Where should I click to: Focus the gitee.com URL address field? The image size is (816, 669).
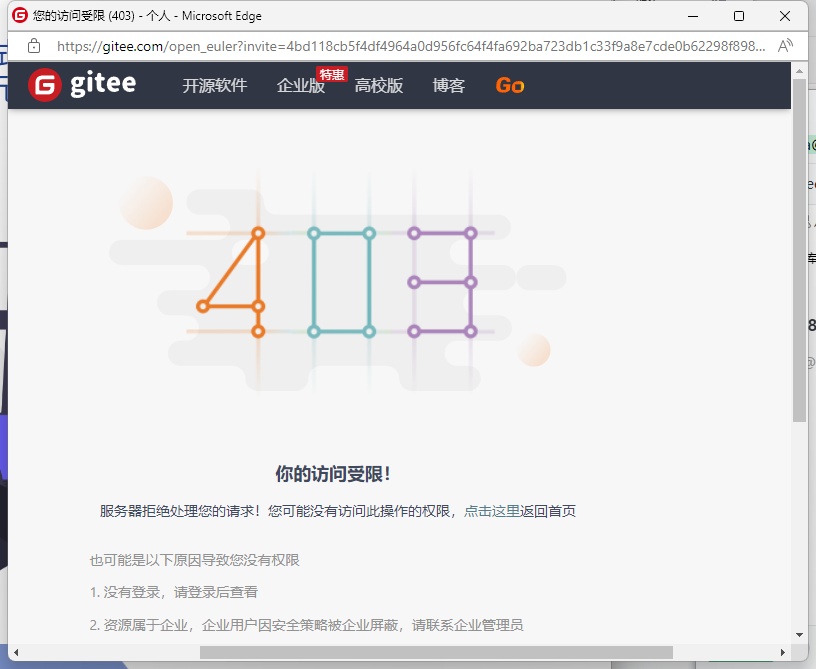pyautogui.click(x=410, y=46)
